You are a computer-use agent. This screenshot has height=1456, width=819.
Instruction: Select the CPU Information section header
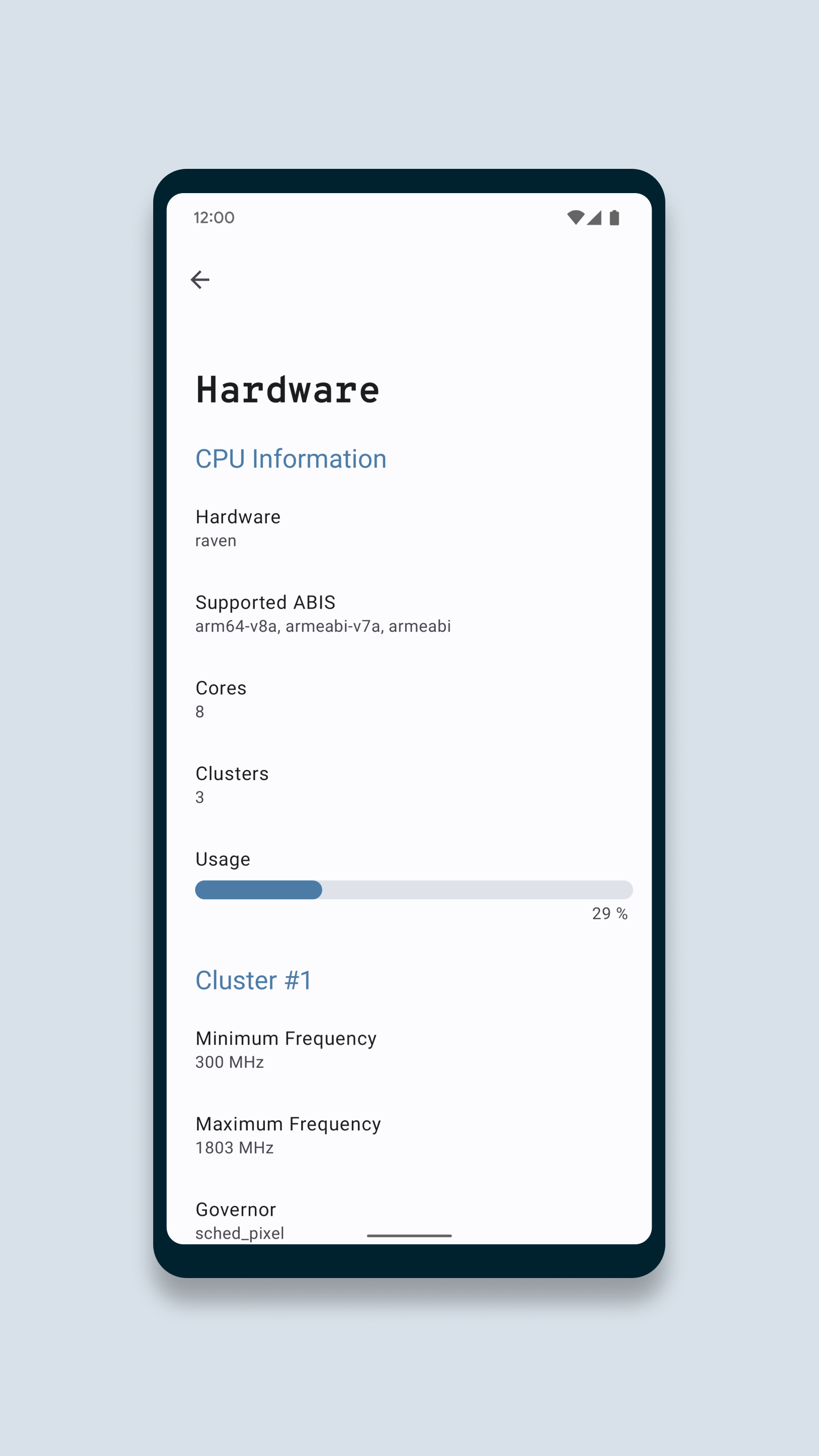tap(291, 459)
